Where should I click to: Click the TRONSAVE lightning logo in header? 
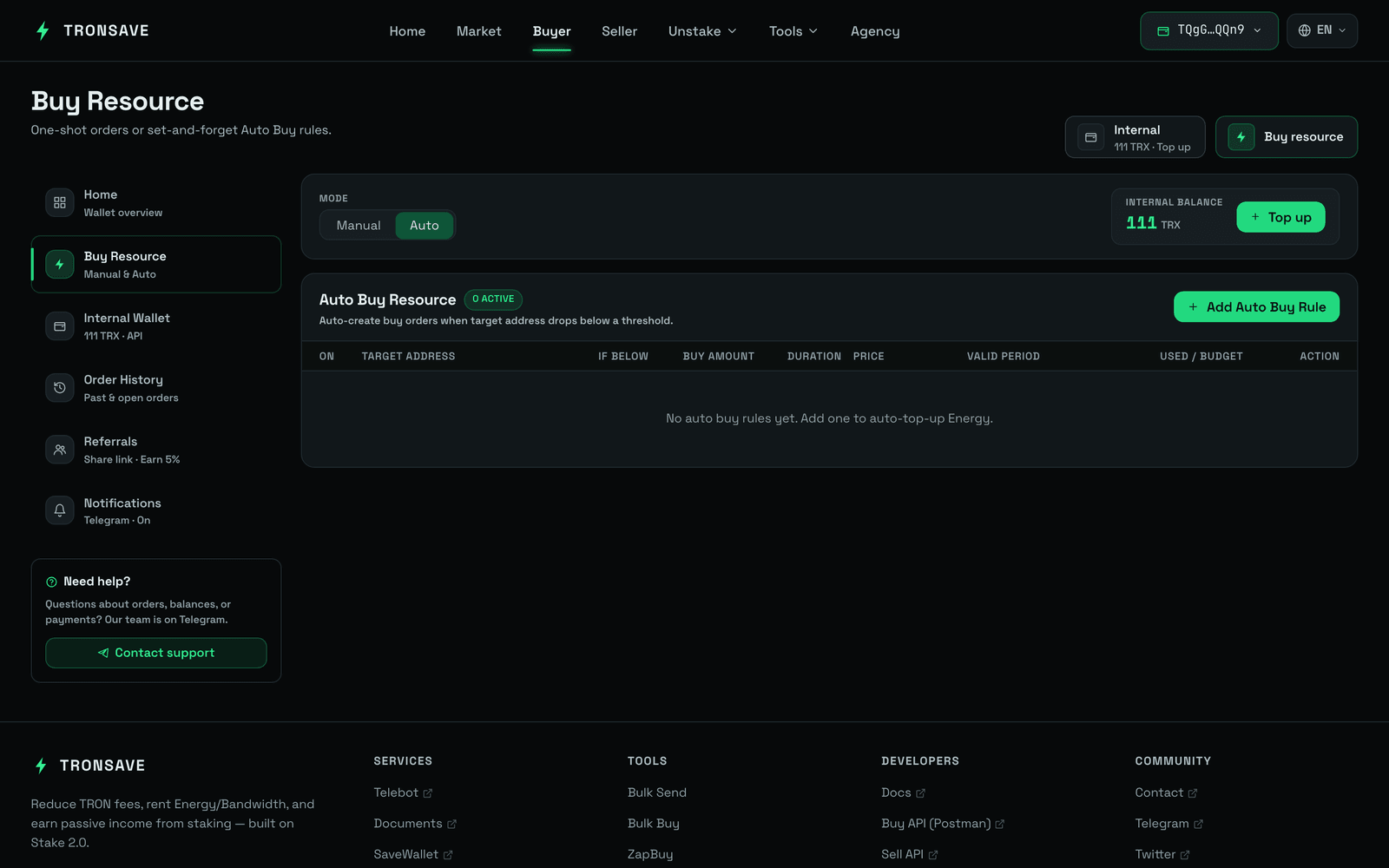(x=43, y=31)
